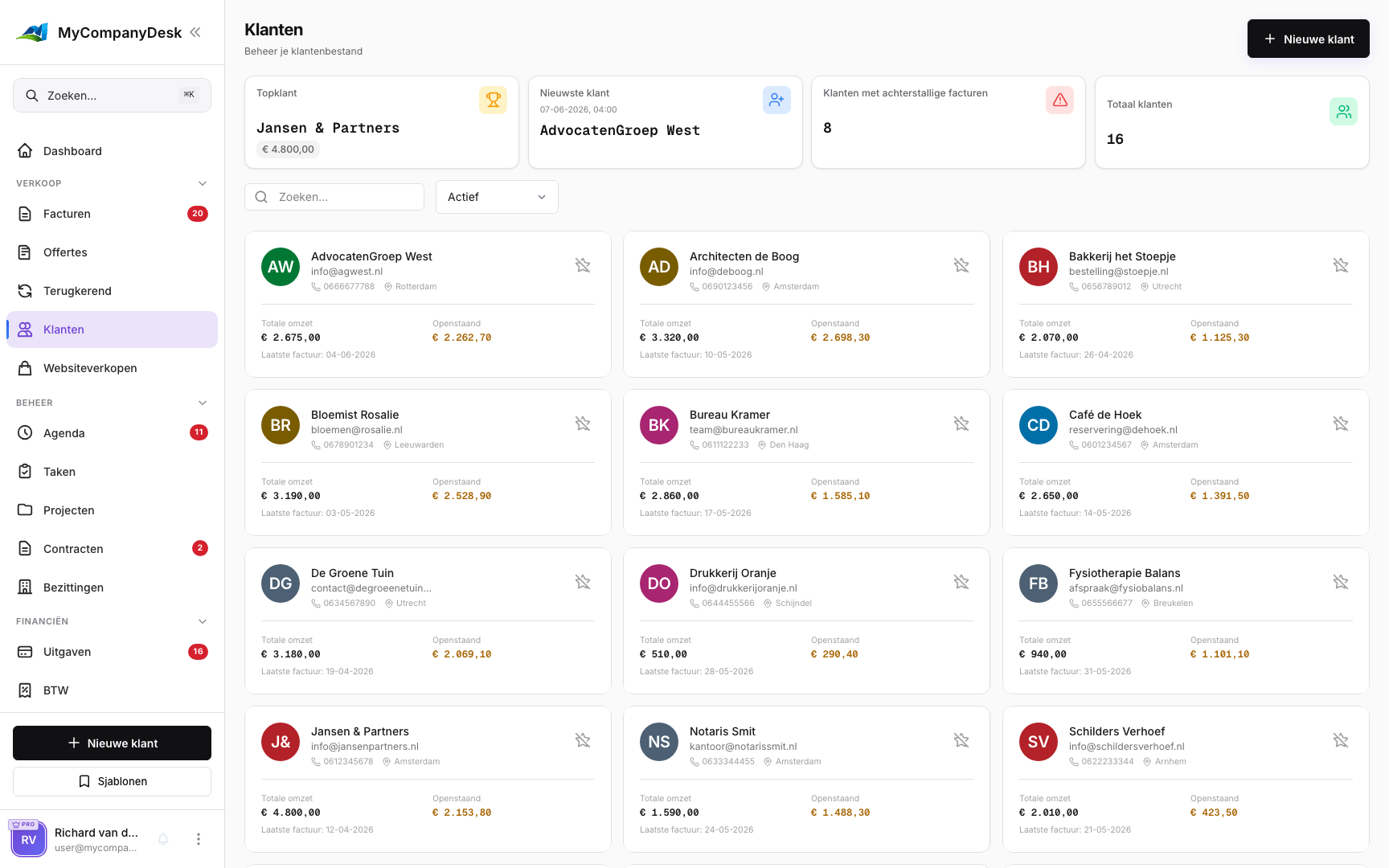The width and height of the screenshot is (1389, 868).
Task: Click the AW avatar of AdvocatenGroep West
Action: [x=281, y=267]
